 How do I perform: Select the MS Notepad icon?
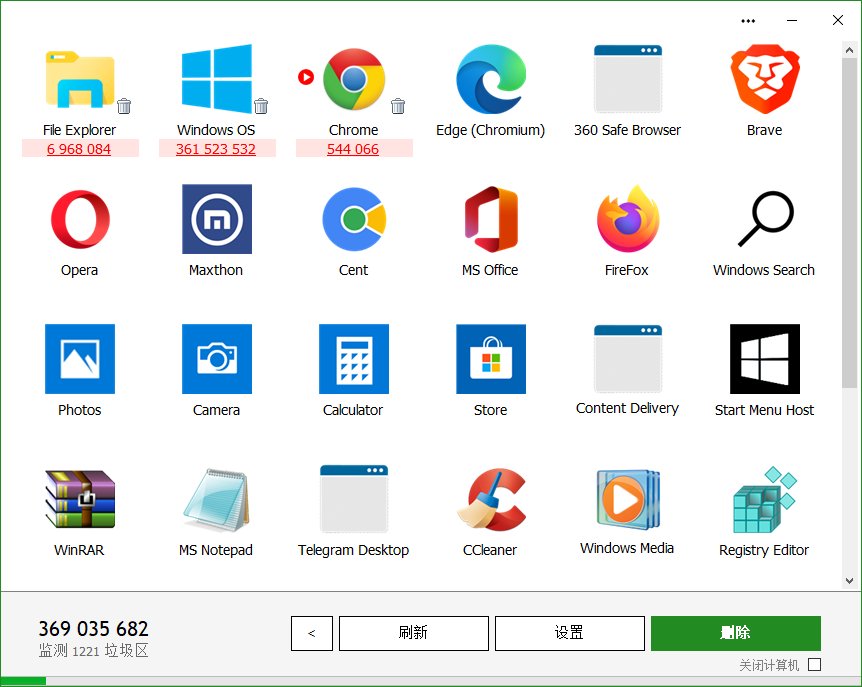coord(217,500)
